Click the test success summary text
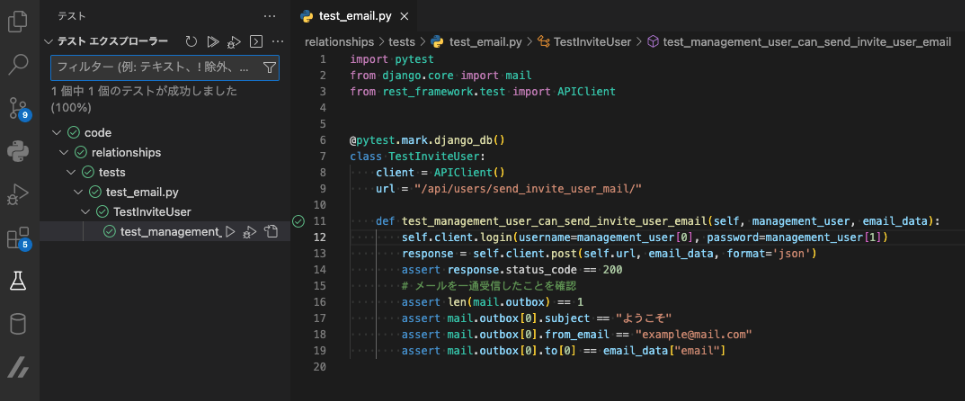The width and height of the screenshot is (965, 401). pos(144,100)
